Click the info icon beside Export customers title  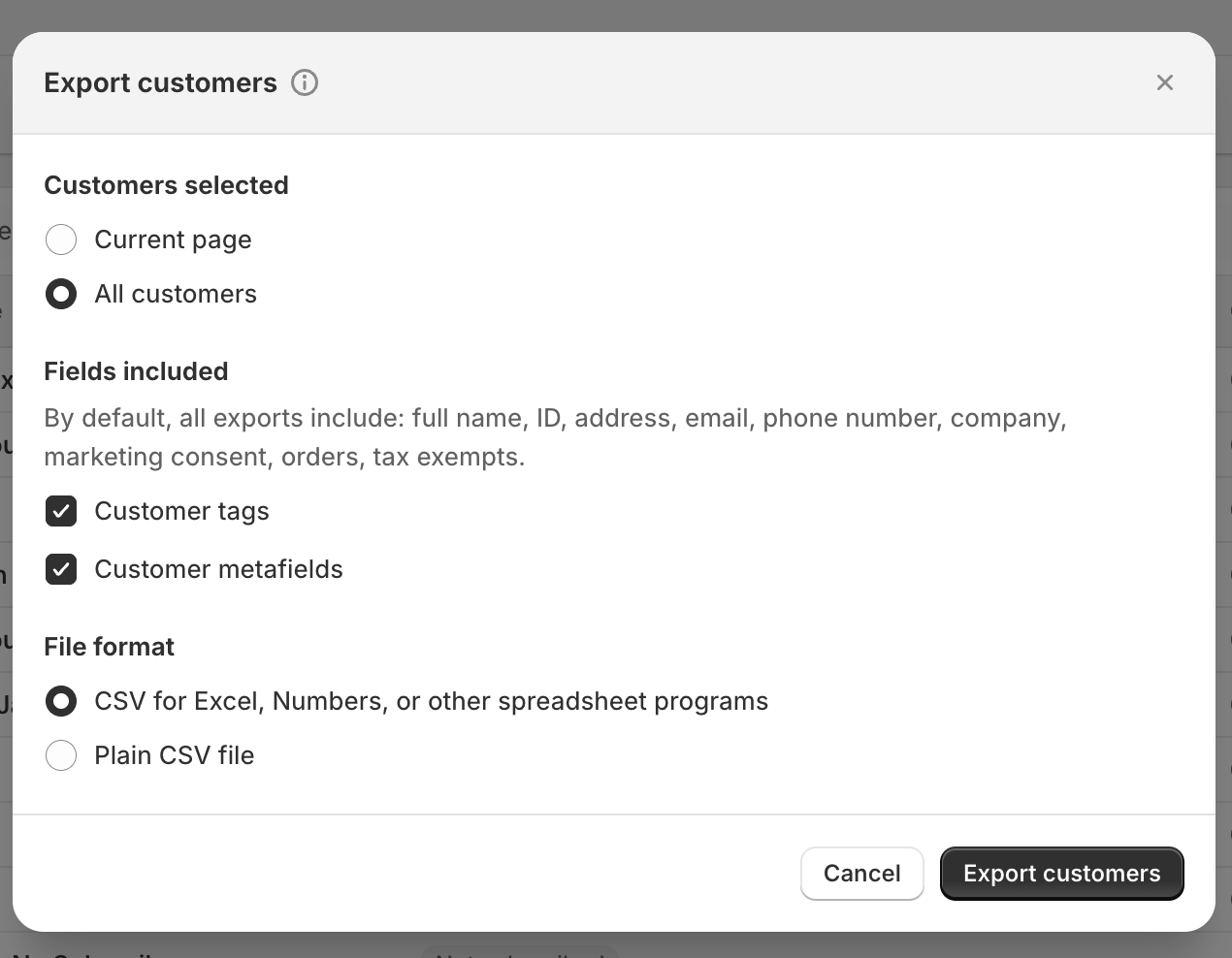305,82
